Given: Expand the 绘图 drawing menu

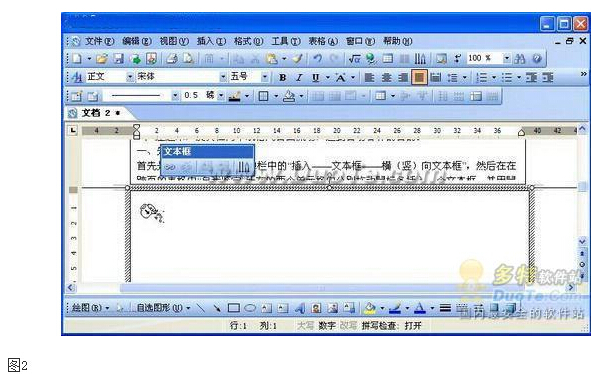Looking at the screenshot, I should [90, 308].
